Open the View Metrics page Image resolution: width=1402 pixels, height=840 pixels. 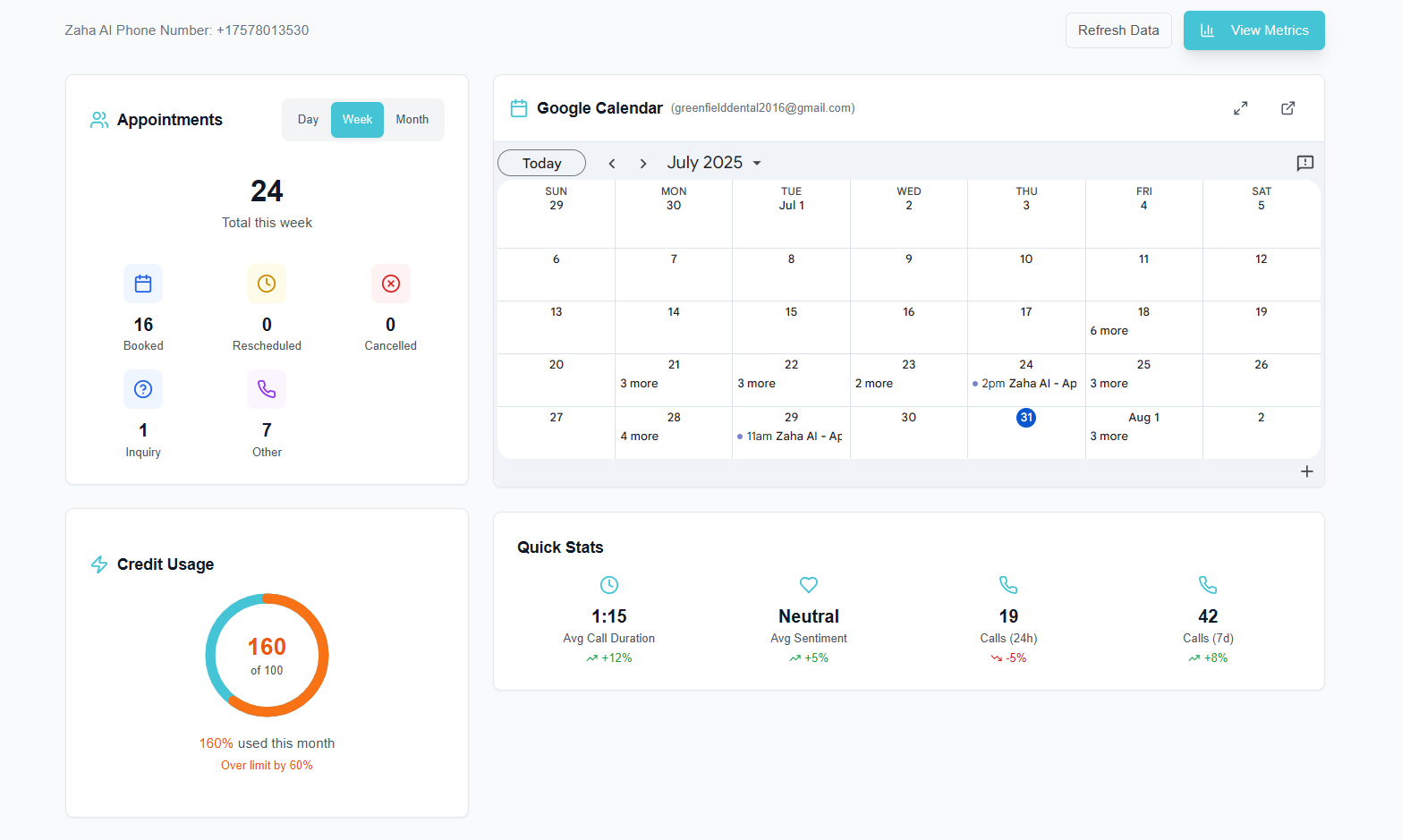(1254, 30)
